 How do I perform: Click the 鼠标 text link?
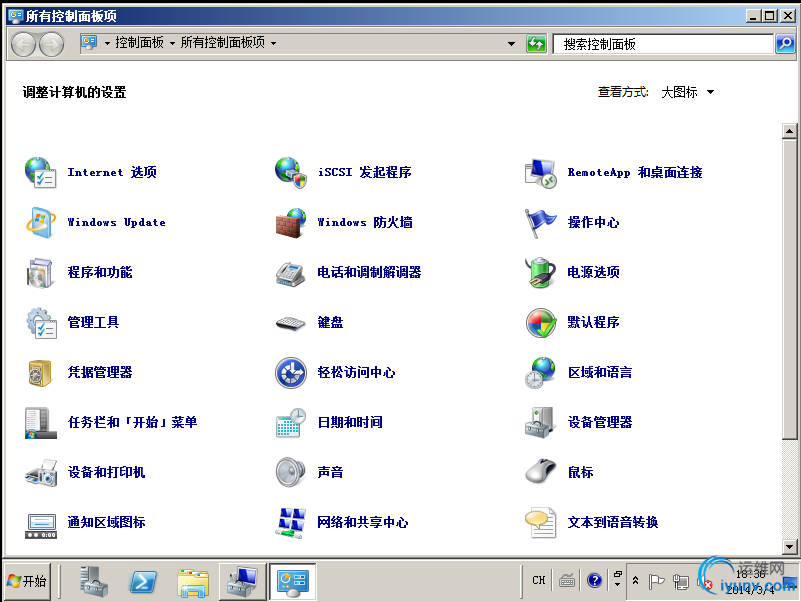pyautogui.click(x=580, y=472)
